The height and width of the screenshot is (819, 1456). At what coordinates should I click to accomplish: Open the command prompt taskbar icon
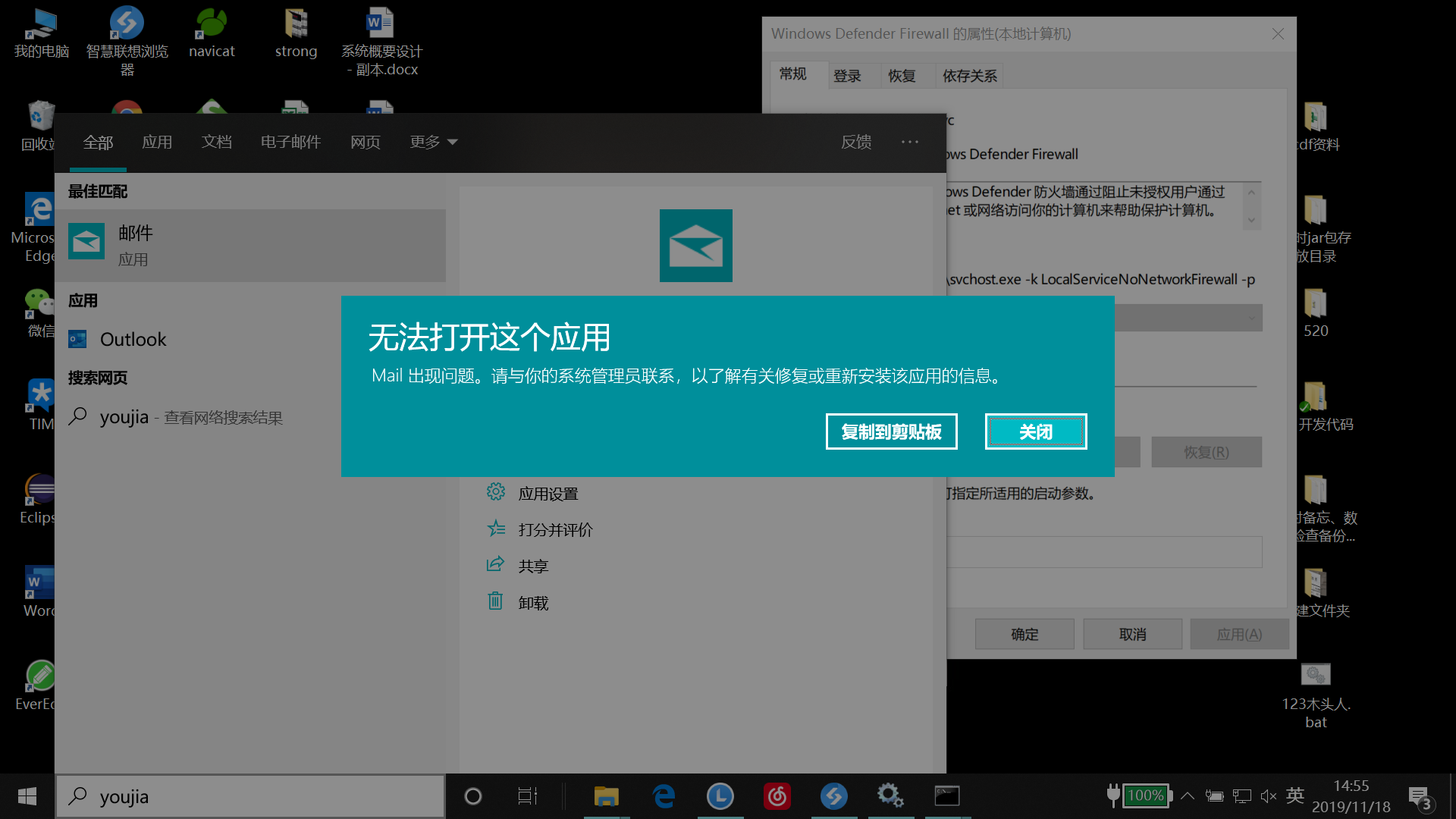click(x=947, y=796)
